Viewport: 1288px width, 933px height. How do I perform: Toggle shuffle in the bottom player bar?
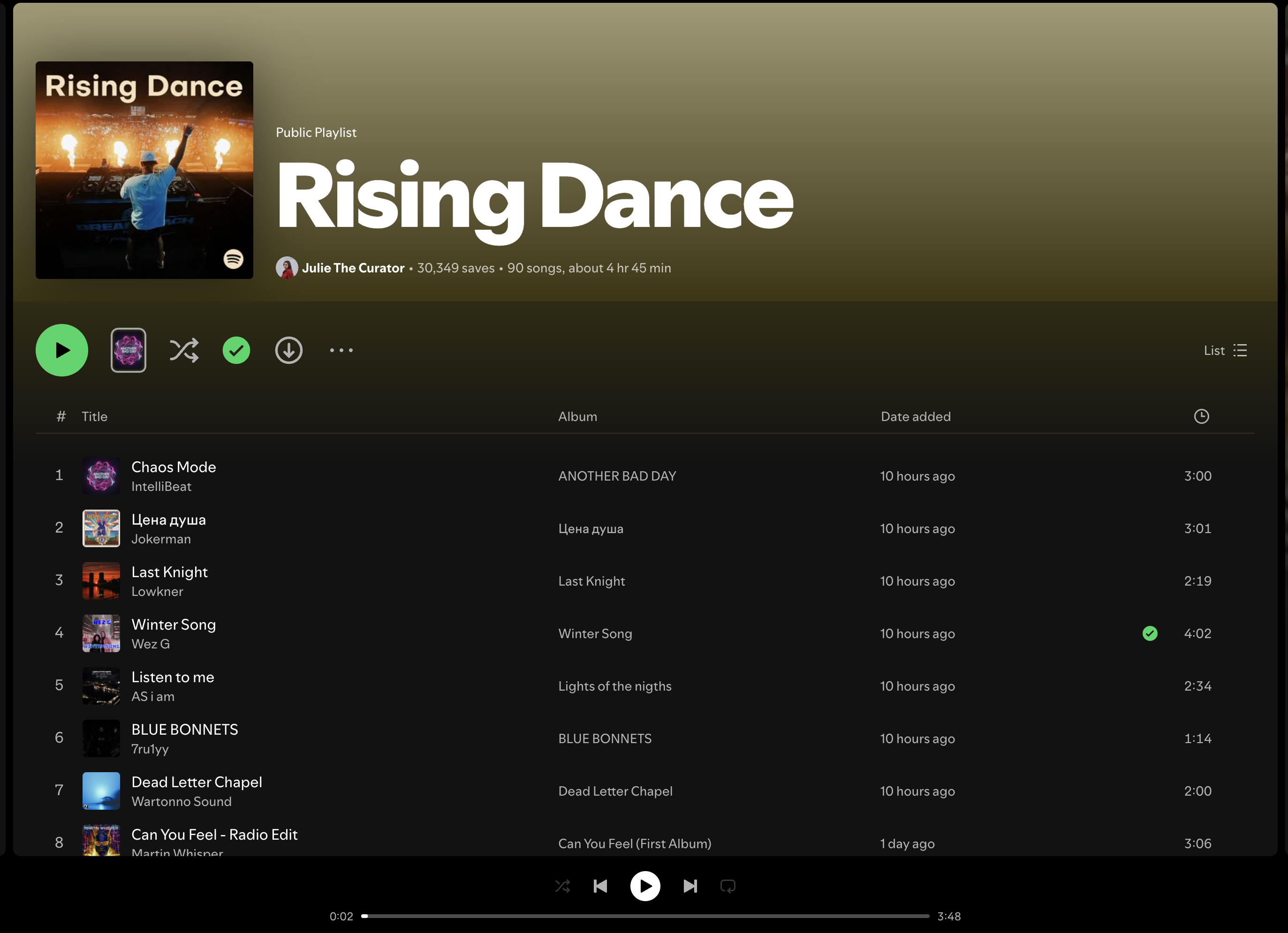tap(562, 886)
